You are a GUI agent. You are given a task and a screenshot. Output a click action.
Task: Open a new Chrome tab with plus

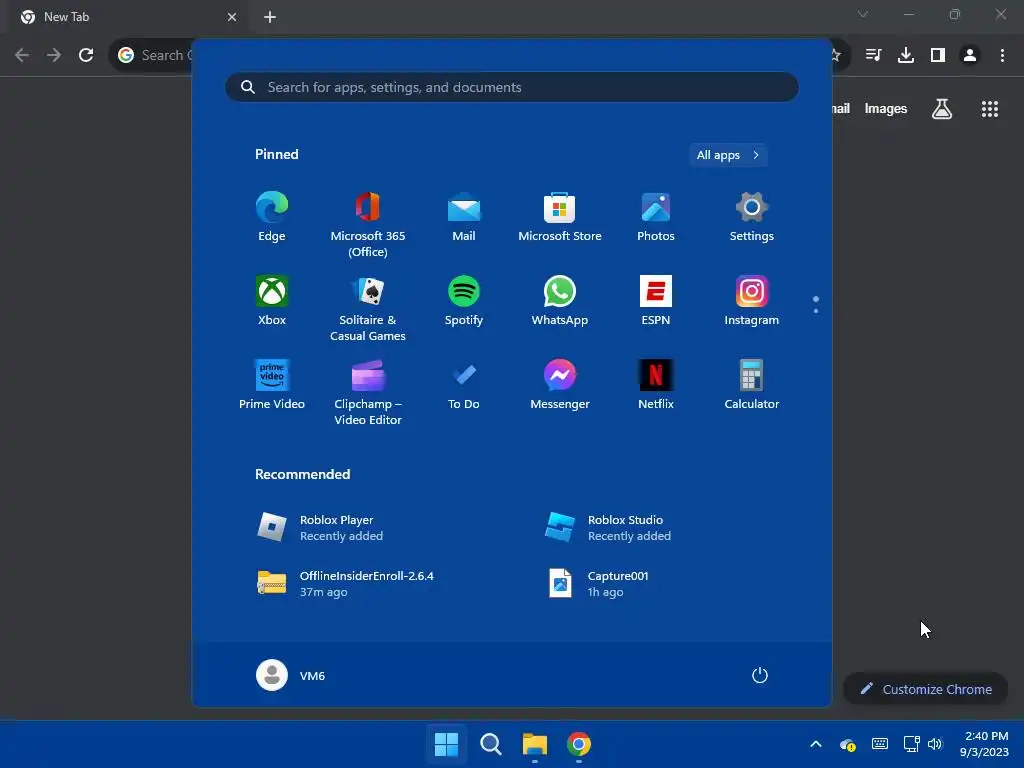pyautogui.click(x=270, y=17)
